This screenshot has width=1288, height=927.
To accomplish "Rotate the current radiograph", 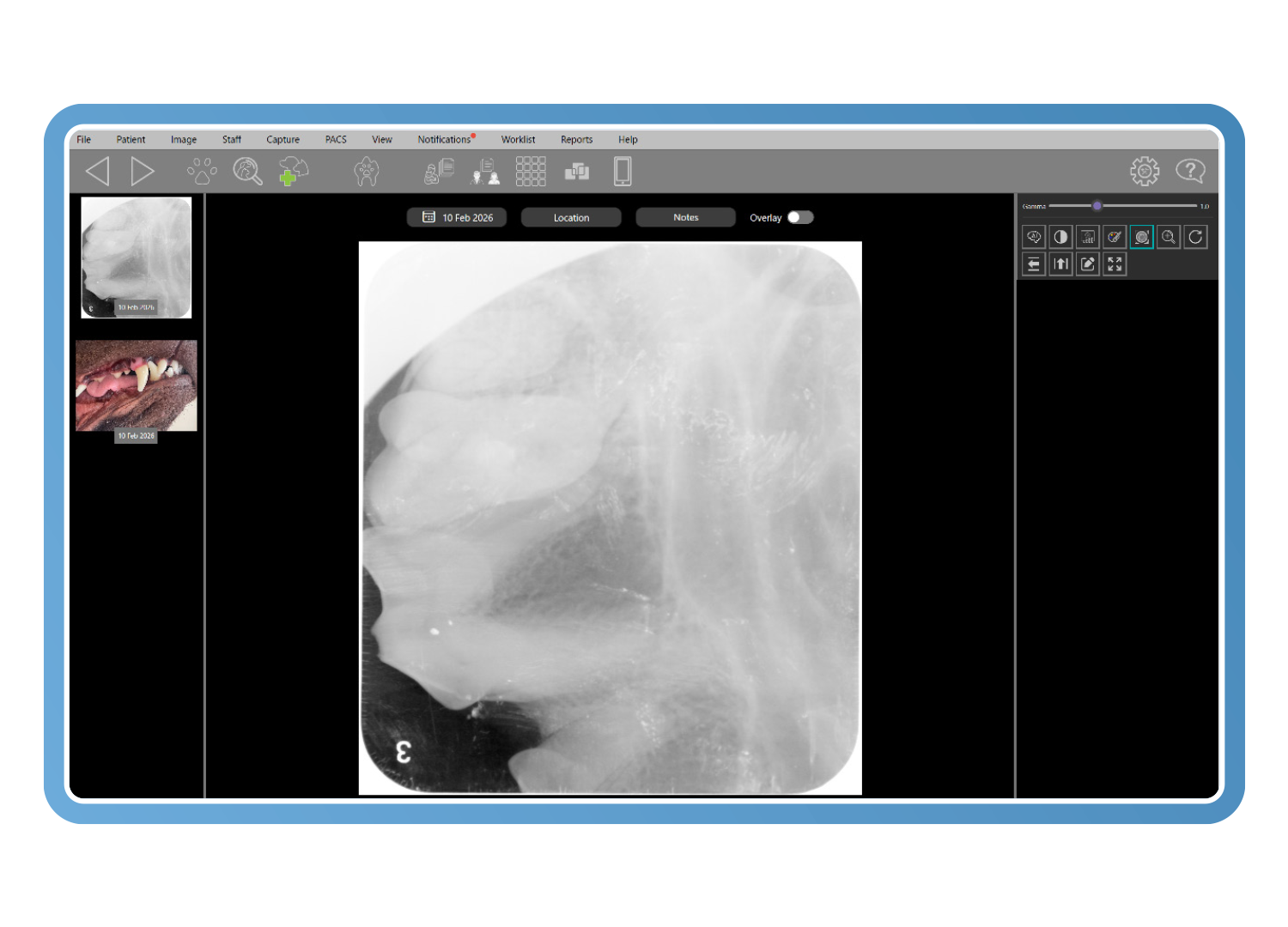I will click(1195, 237).
